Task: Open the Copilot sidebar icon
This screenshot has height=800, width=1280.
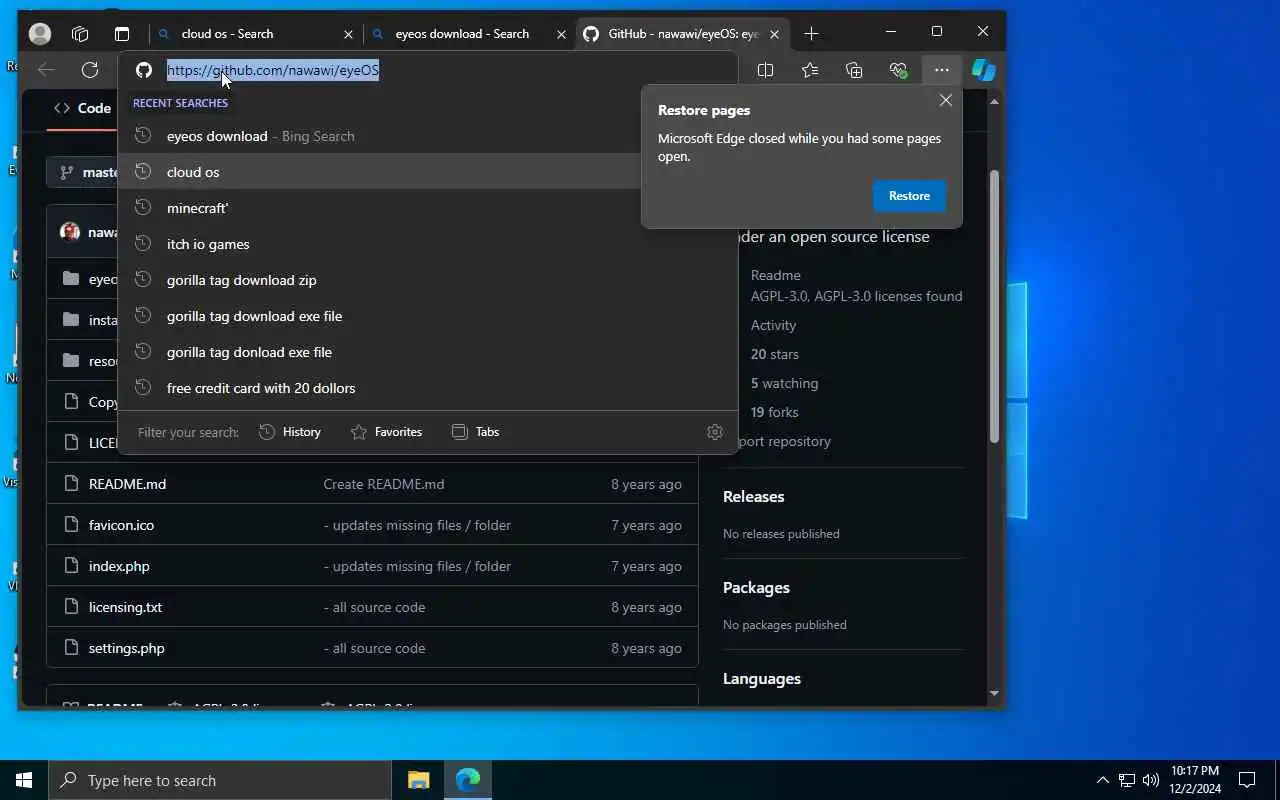Action: pos(984,70)
